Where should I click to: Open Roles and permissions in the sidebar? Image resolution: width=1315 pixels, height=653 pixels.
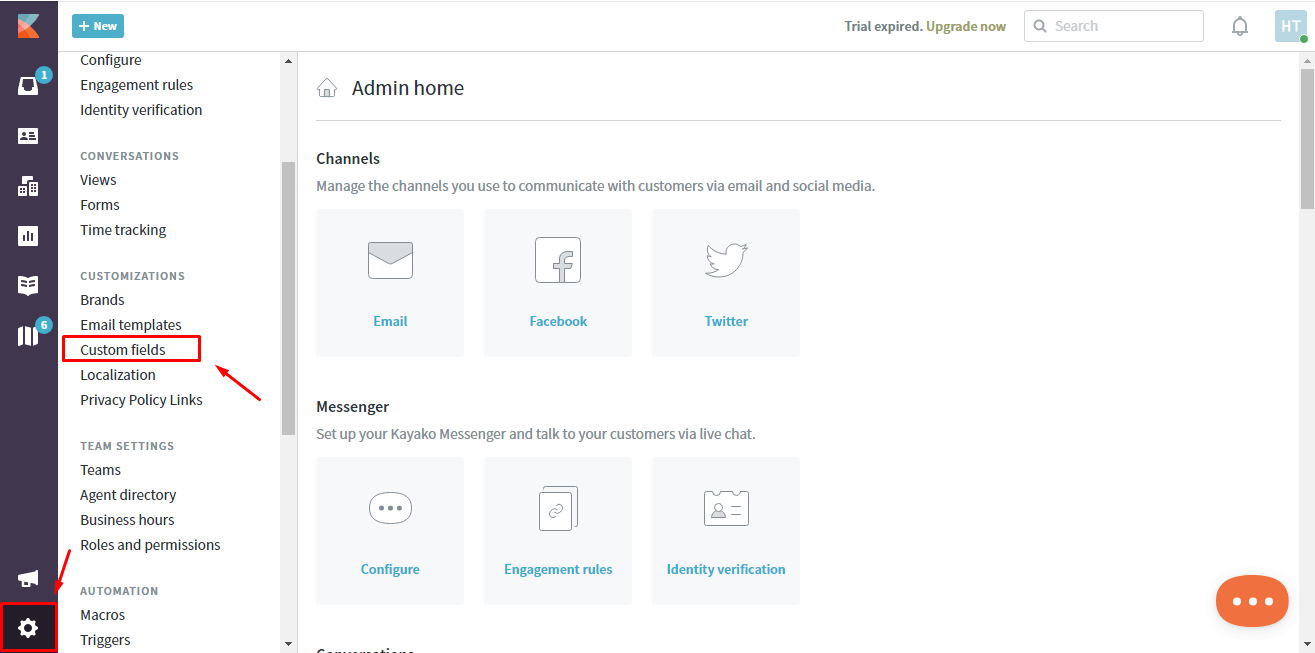click(x=150, y=545)
